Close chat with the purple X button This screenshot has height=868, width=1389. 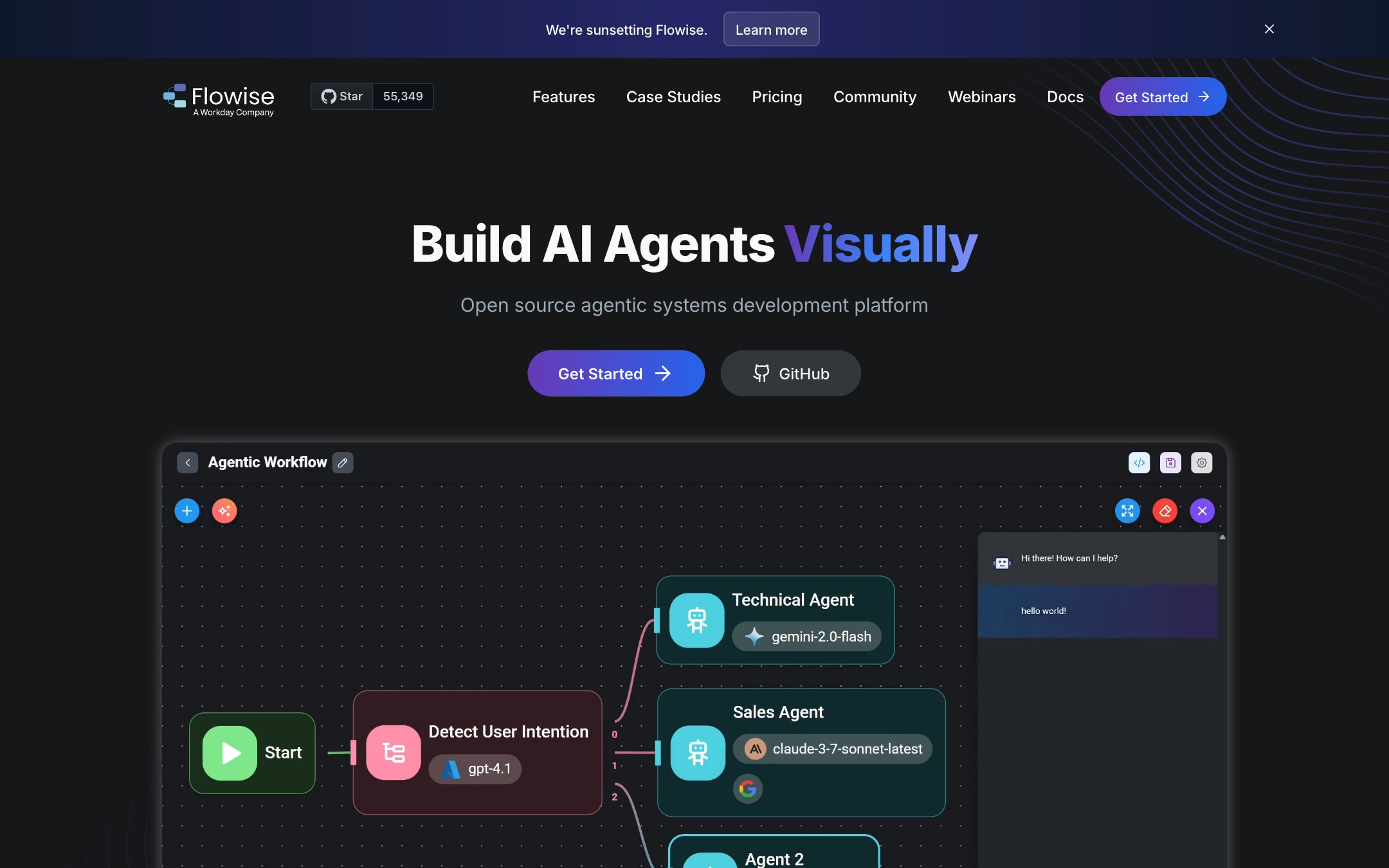(1202, 511)
